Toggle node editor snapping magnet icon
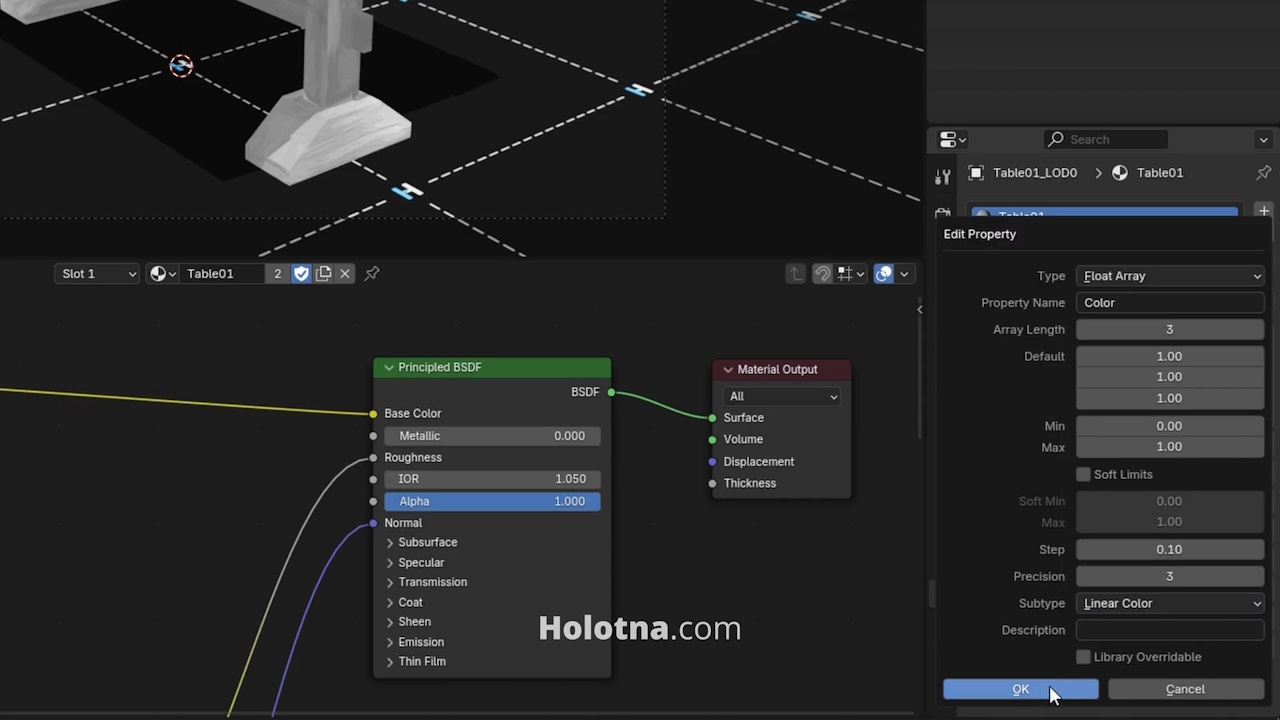 click(x=822, y=274)
